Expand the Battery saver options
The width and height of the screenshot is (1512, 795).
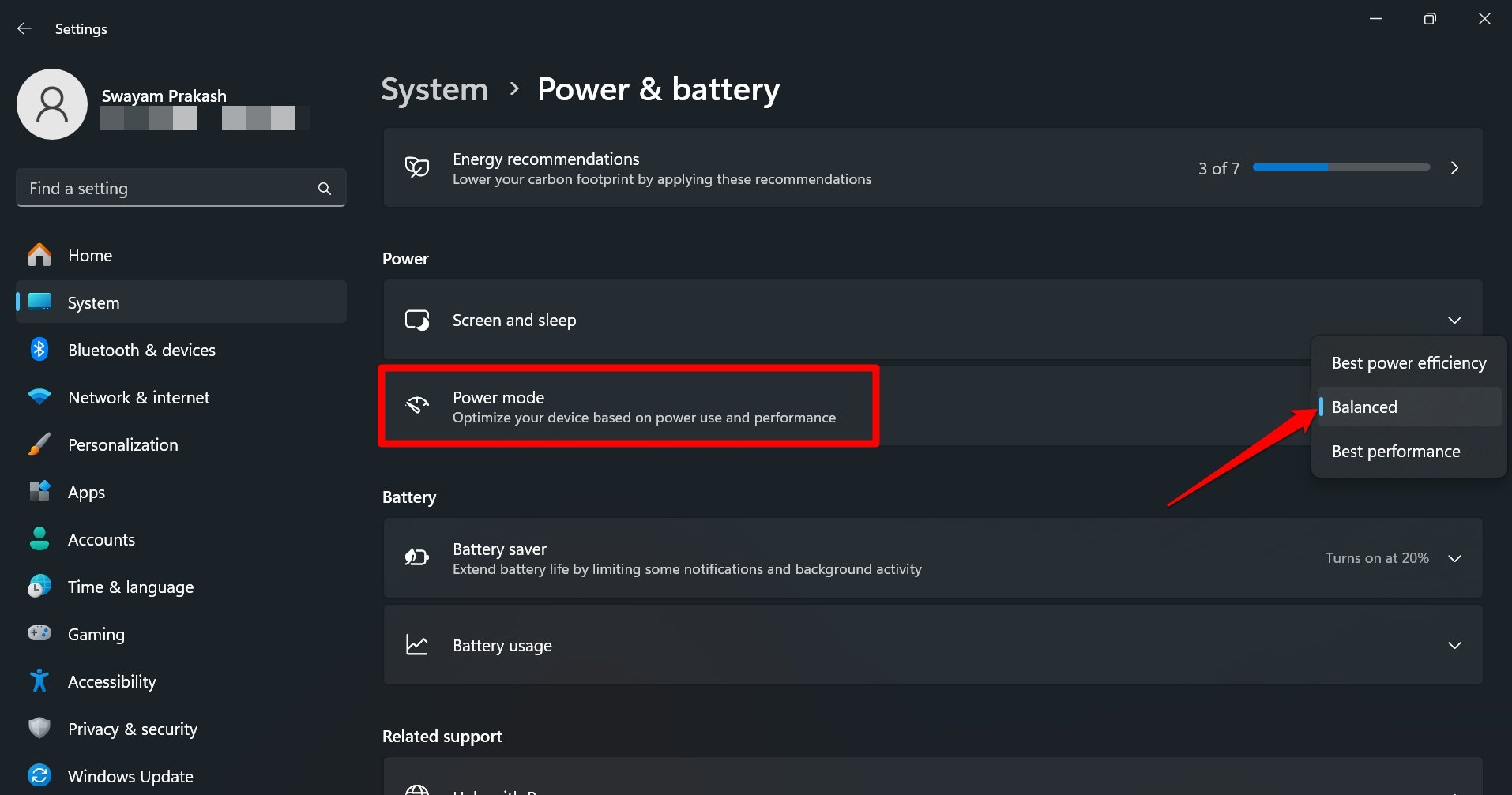[1454, 558]
